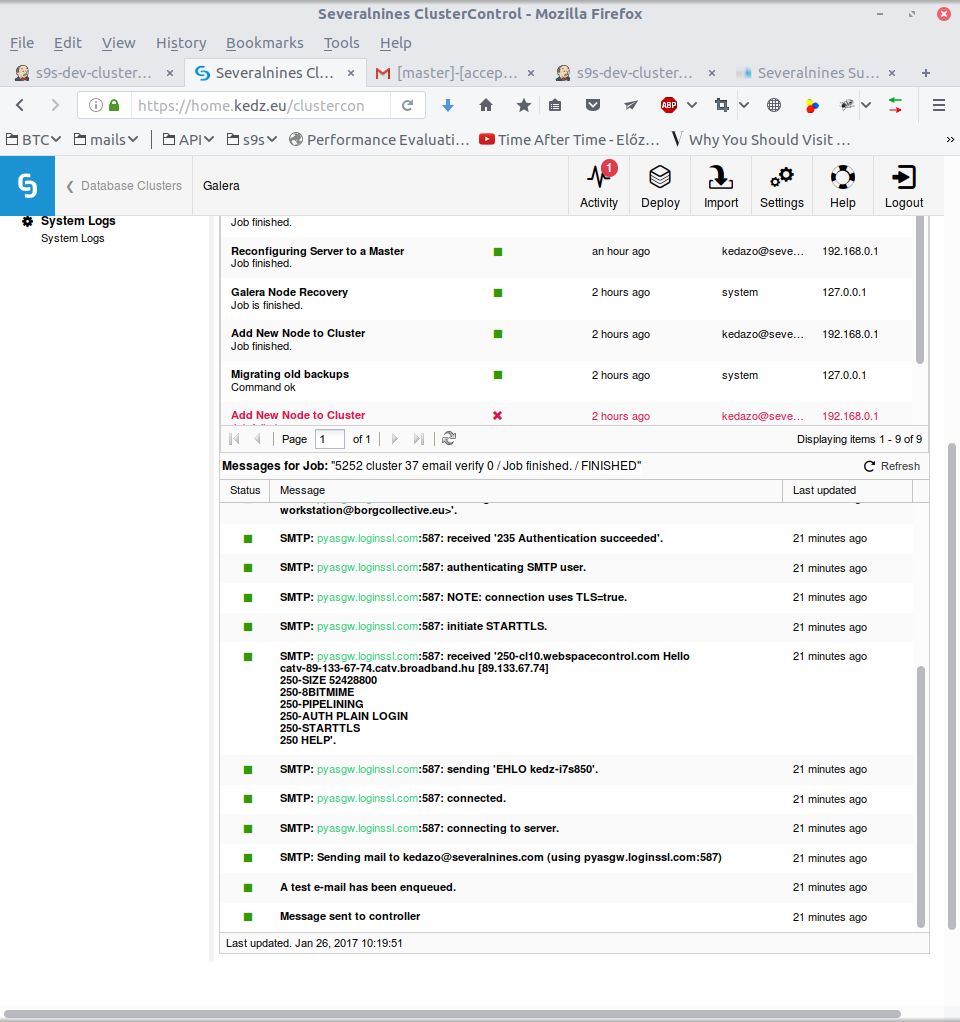Click the downloads arrow icon in Firefox toolbar
The image size is (960, 1022).
click(x=448, y=105)
